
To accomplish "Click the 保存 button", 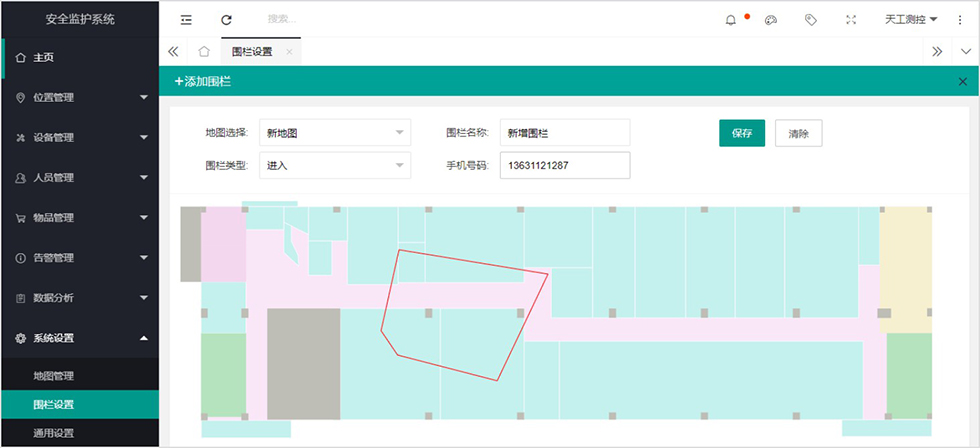I will 741,133.
